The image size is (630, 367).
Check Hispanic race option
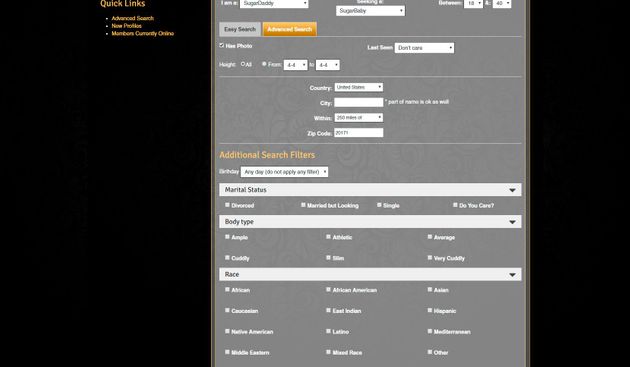click(430, 310)
